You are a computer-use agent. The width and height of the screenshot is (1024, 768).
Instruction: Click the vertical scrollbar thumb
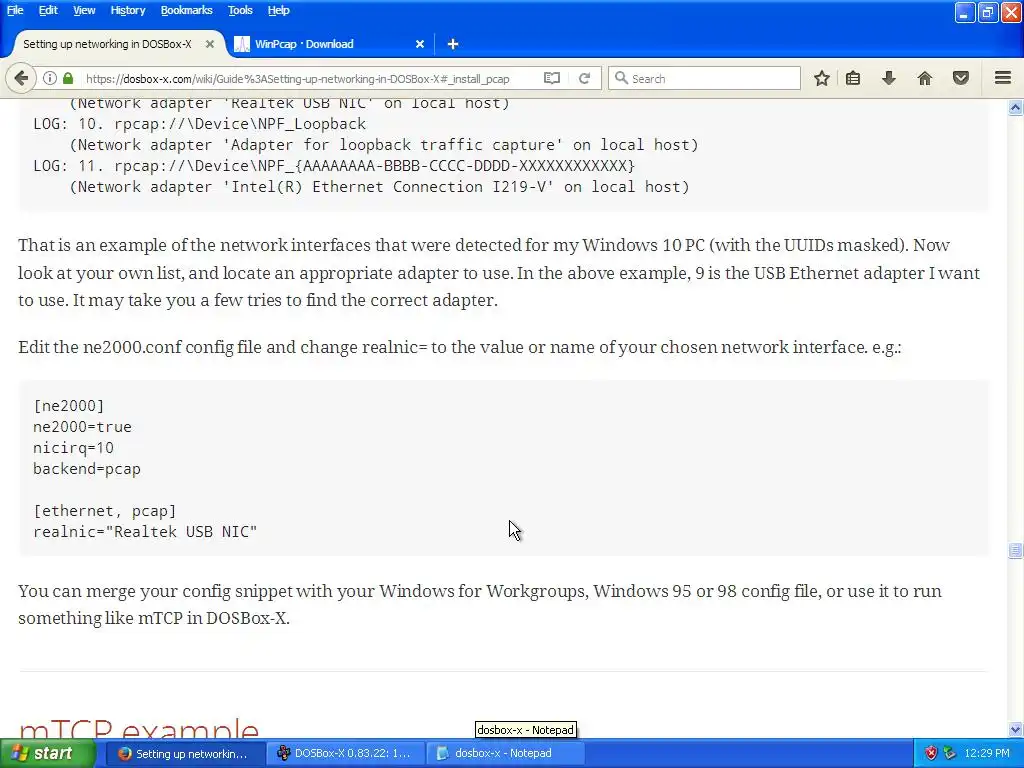(x=1016, y=551)
